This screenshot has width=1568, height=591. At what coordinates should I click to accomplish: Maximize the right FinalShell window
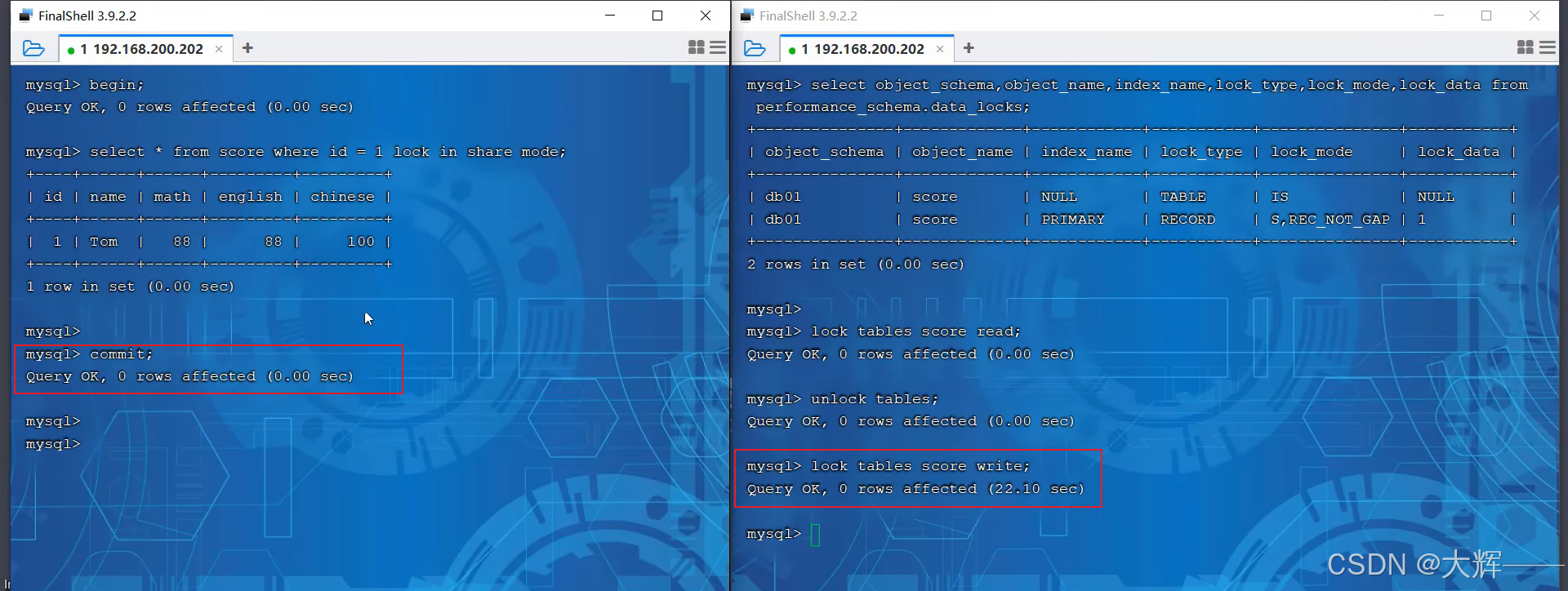[1486, 16]
